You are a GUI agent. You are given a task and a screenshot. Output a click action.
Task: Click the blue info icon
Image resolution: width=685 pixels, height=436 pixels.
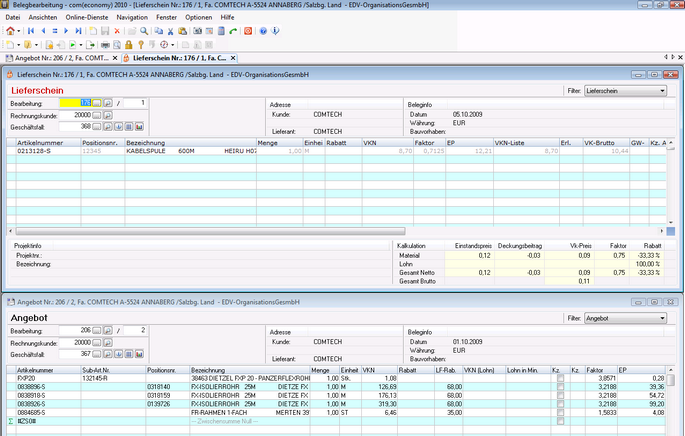(275, 31)
